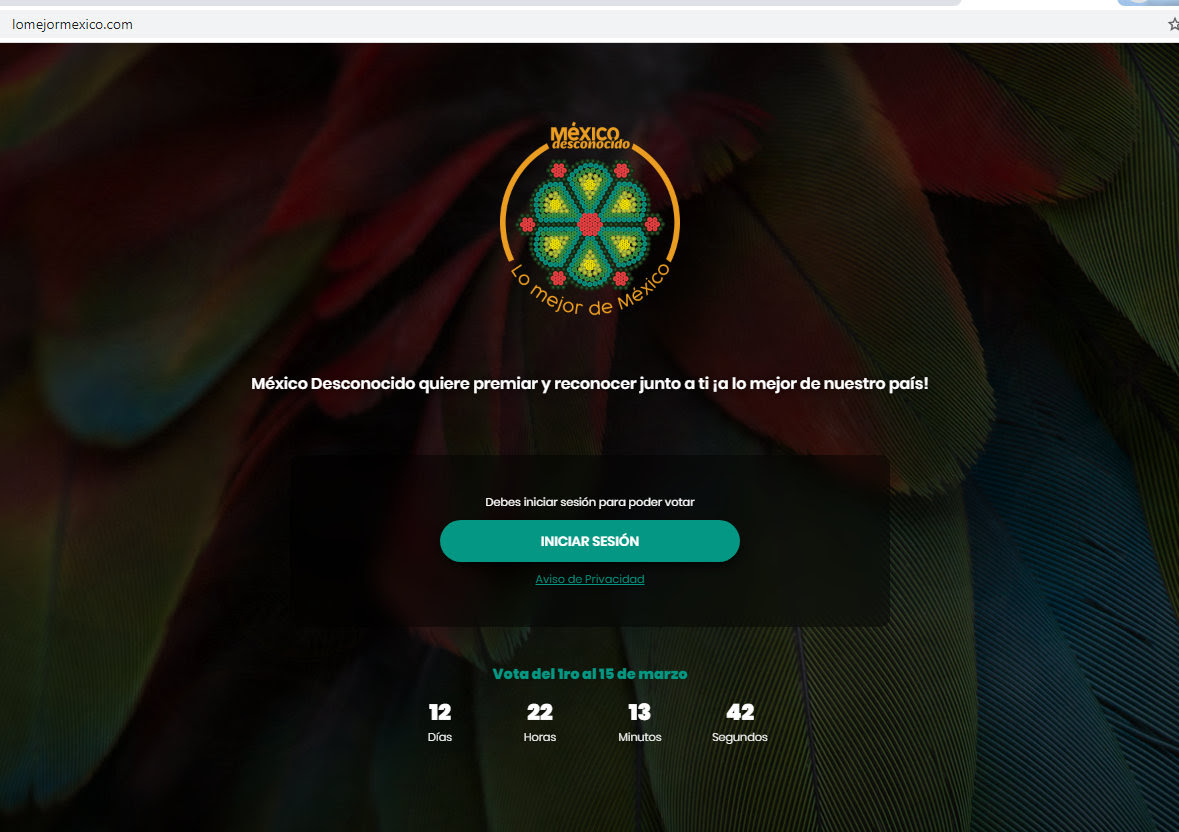Click the 'Minutos' label under the countdown
Screen dimensions: 1179x832
click(x=640, y=737)
